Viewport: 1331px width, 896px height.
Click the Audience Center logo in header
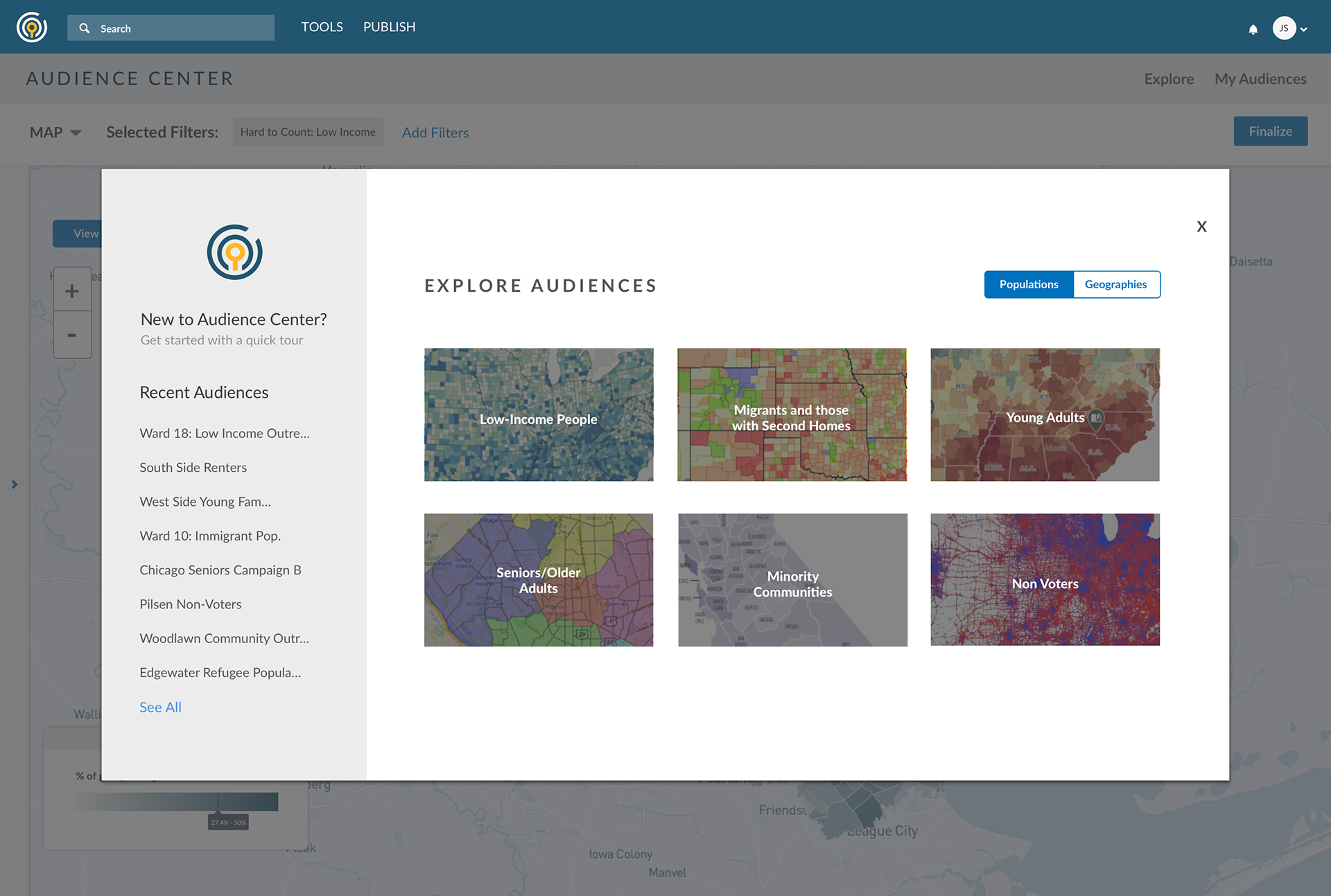click(32, 27)
